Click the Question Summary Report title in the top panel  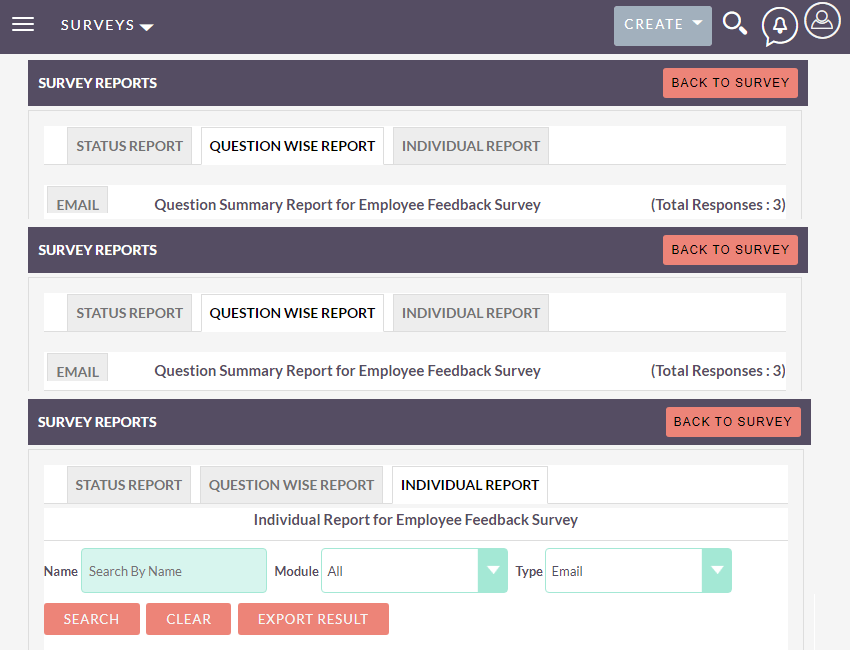coord(347,205)
